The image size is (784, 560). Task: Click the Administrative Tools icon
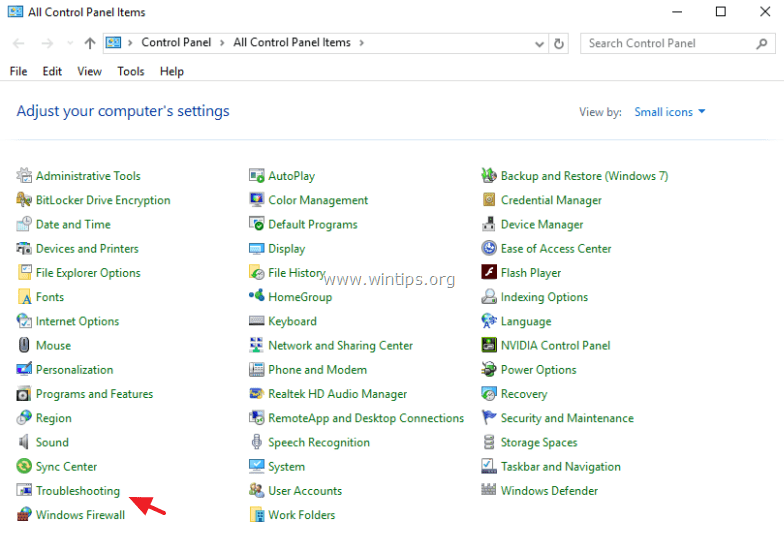point(24,176)
